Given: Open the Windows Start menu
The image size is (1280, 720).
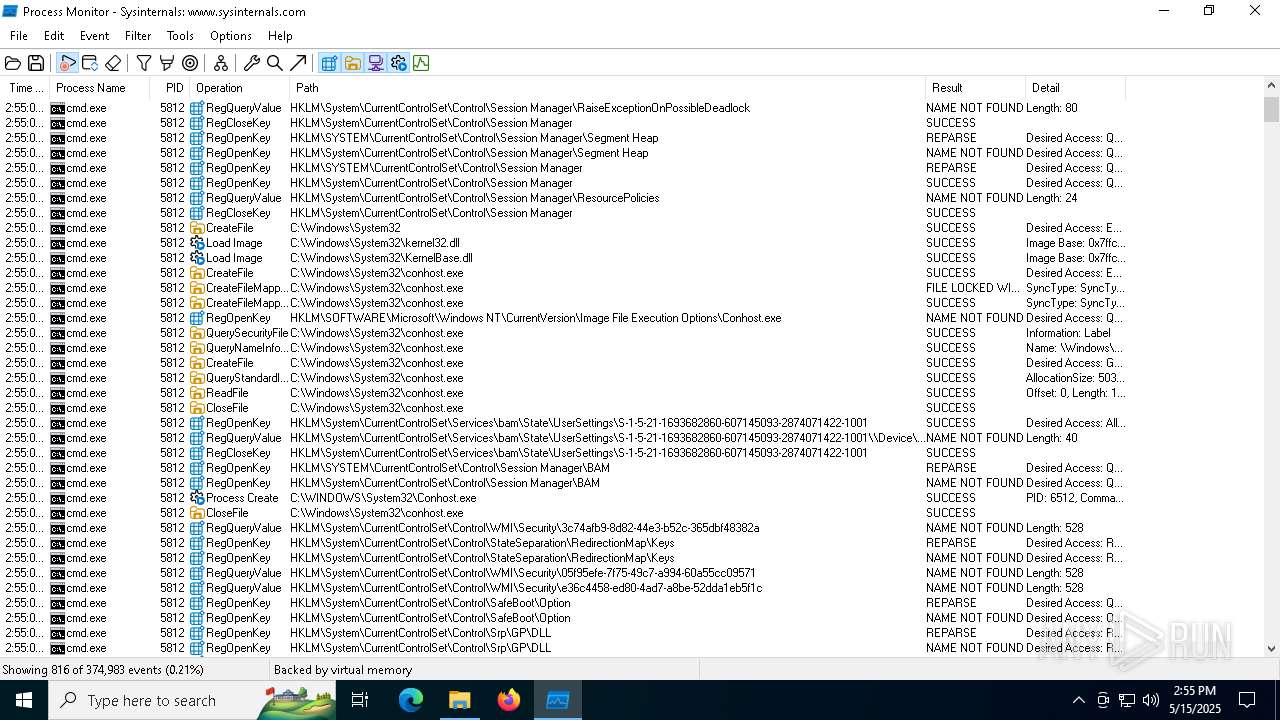Looking at the screenshot, I should (24, 700).
